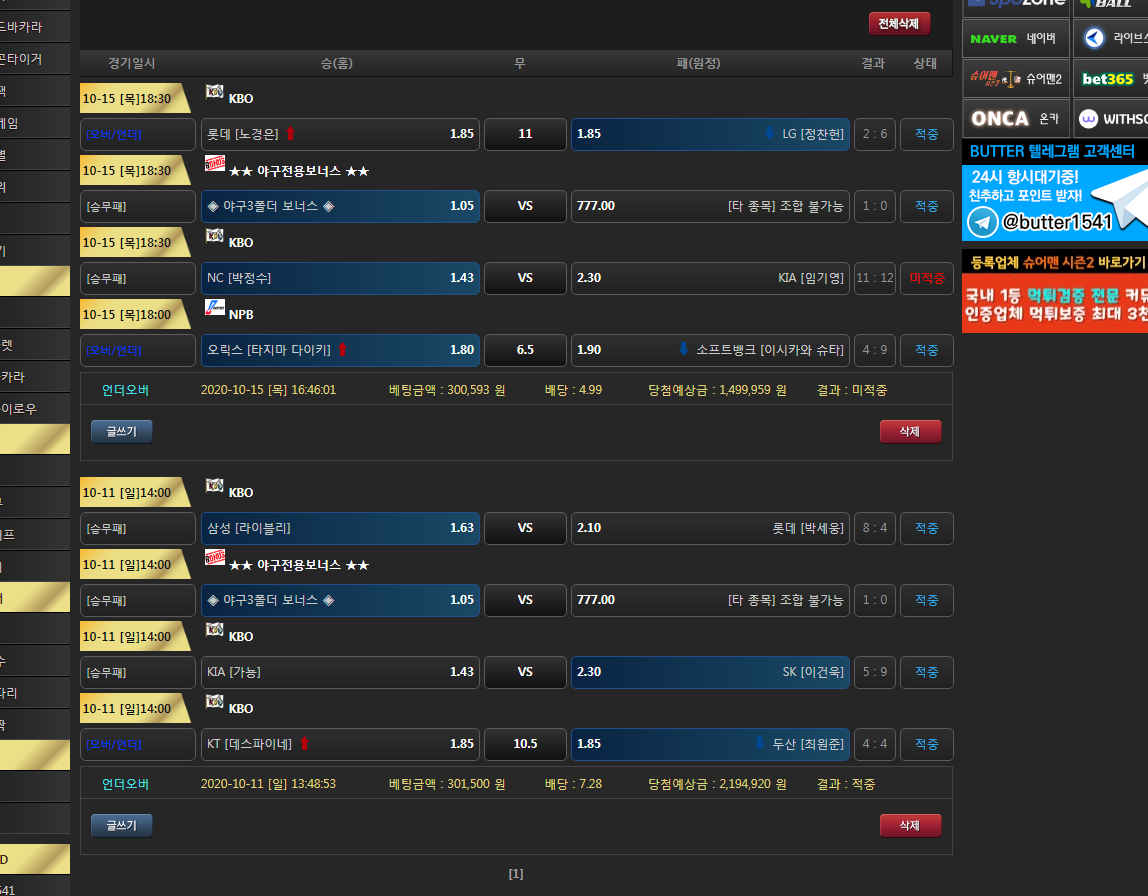Click the 슈어맨 시즌2 바로가기 banner
The width and height of the screenshot is (1148, 896).
coord(1055,263)
